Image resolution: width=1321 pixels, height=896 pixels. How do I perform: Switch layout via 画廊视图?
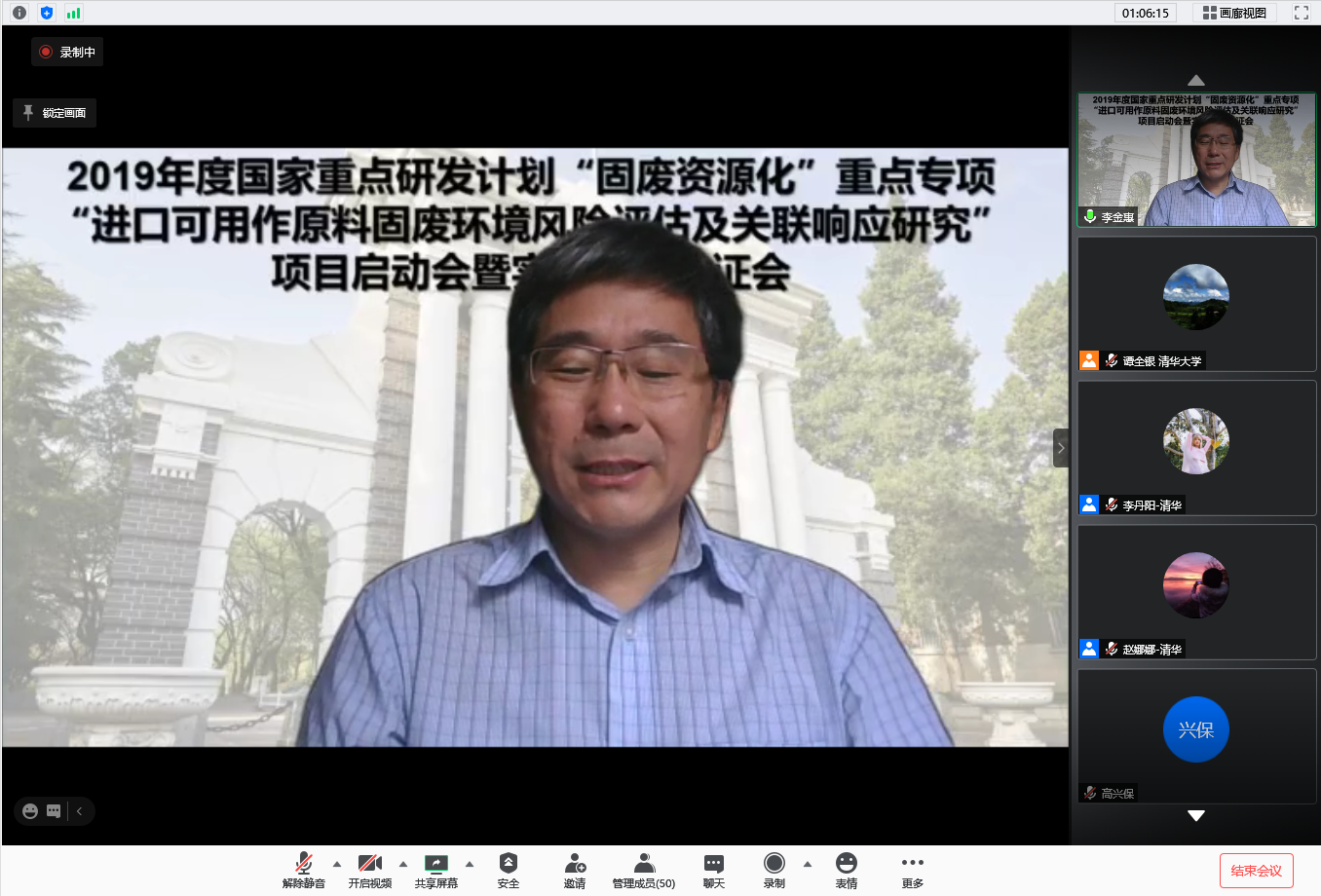pyautogui.click(x=1234, y=13)
